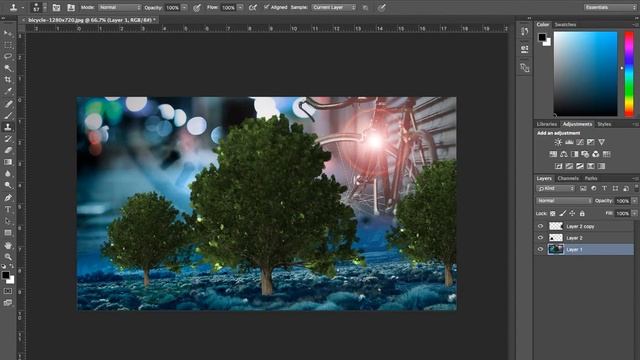Add a Curves adjustment
Screen dimensions: 640x360
click(580, 142)
